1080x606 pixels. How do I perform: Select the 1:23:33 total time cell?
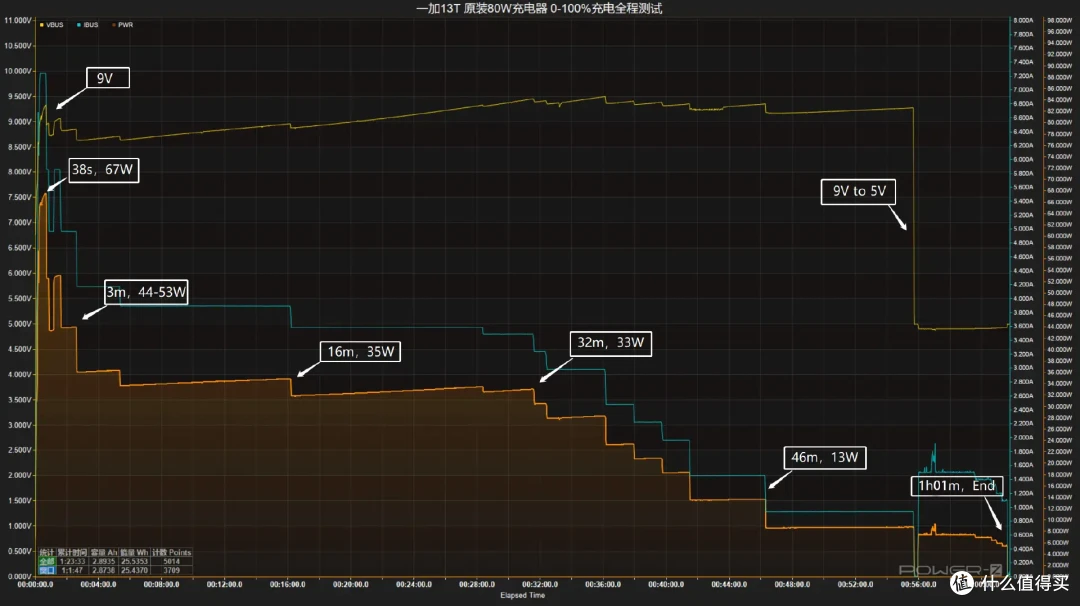72,561
